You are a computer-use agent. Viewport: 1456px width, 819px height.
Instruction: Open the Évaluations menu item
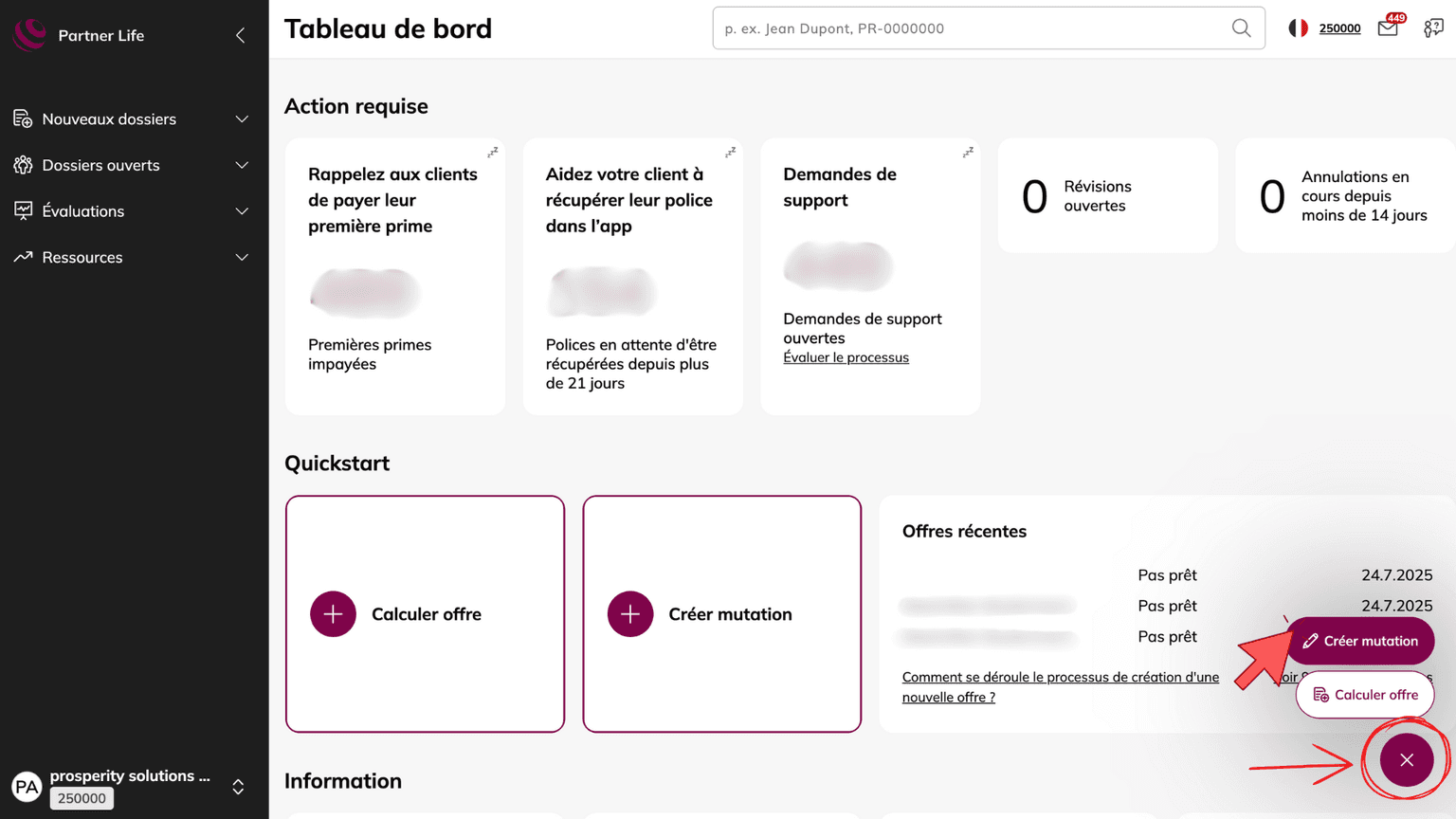click(83, 211)
